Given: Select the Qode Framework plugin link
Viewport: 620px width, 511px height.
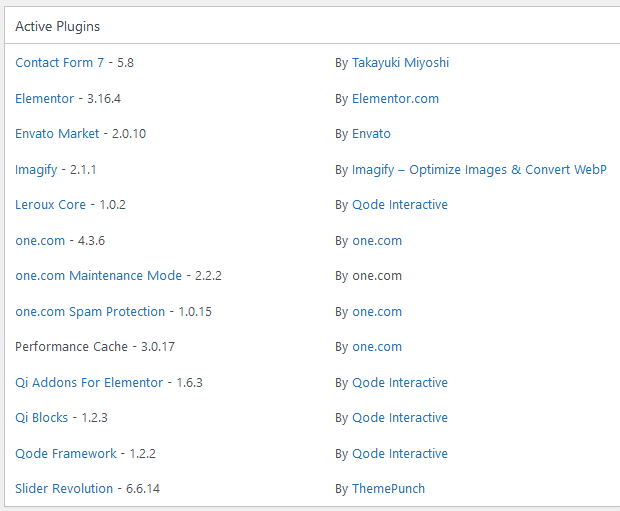Looking at the screenshot, I should pos(65,454).
